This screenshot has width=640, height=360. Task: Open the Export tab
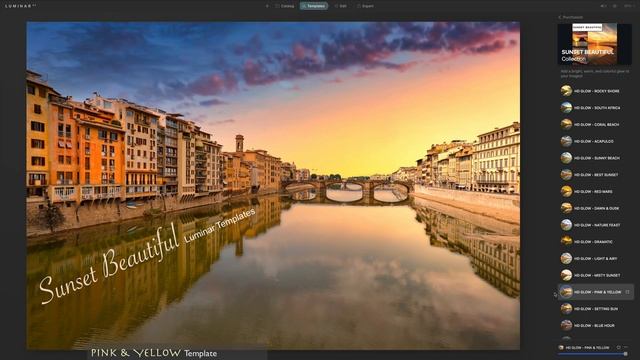click(365, 6)
